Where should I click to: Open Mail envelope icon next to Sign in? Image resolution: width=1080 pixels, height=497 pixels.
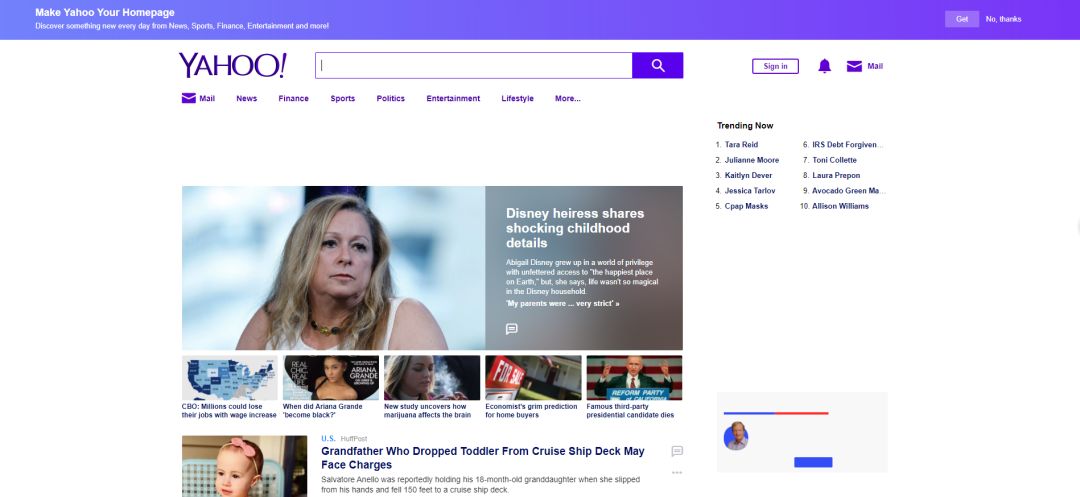854,66
